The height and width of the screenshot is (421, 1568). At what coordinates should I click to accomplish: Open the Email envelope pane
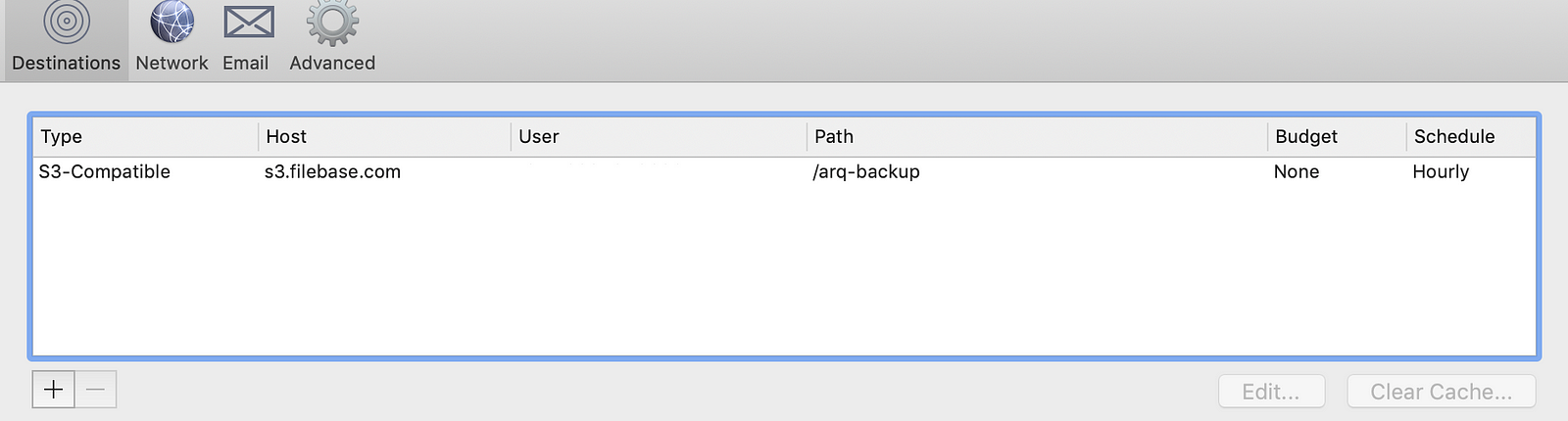[246, 39]
